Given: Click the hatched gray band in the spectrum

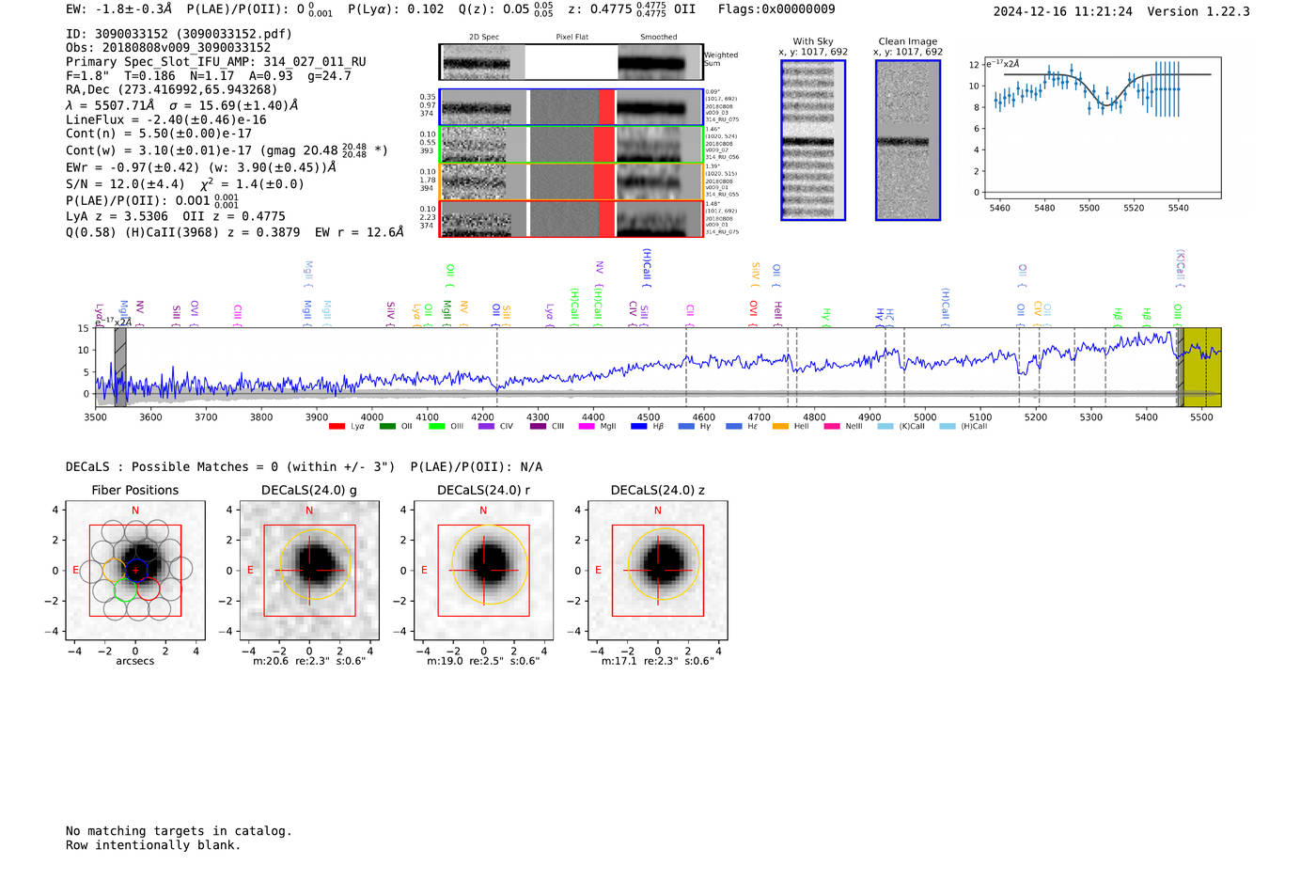Looking at the screenshot, I should (120, 368).
